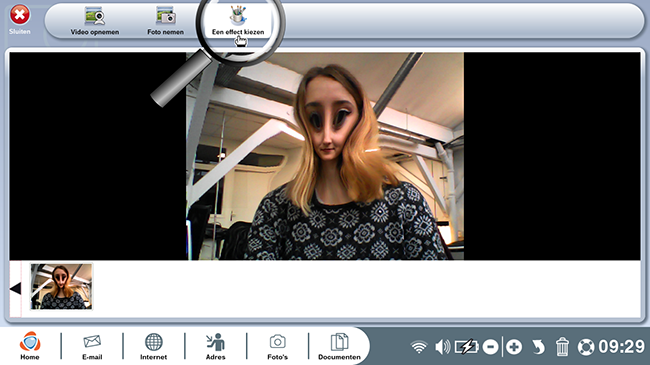Viewport: 650px width, 365px height.
Task: Select the captured photo thumbnail
Action: click(61, 287)
